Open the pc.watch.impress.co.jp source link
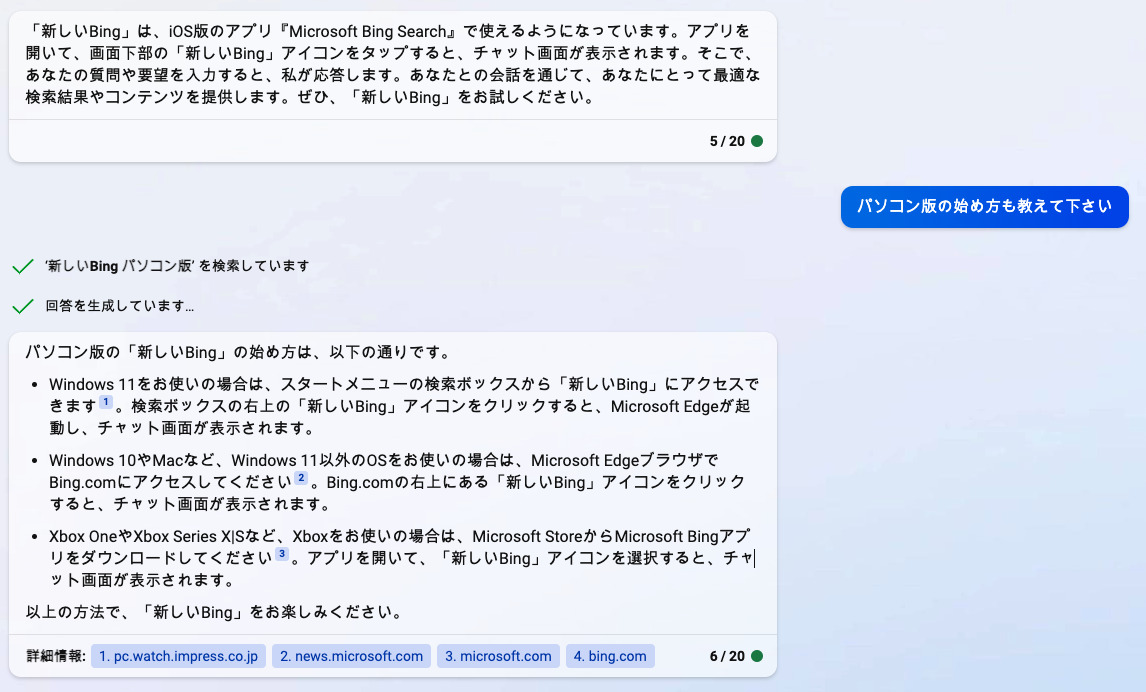Viewport: 1146px width, 692px height. 178,656
